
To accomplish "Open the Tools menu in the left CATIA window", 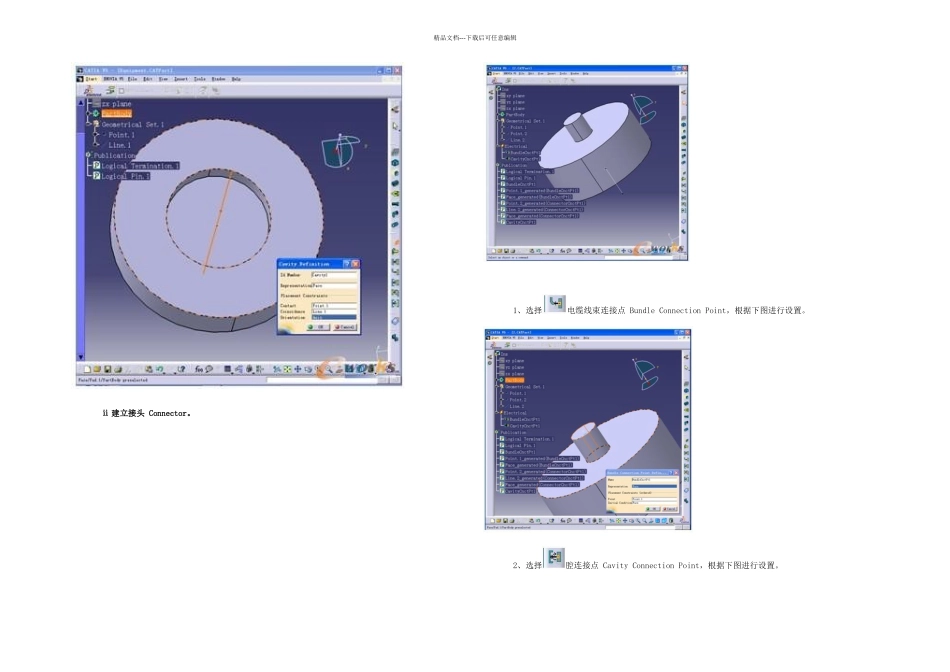I will (200, 79).
